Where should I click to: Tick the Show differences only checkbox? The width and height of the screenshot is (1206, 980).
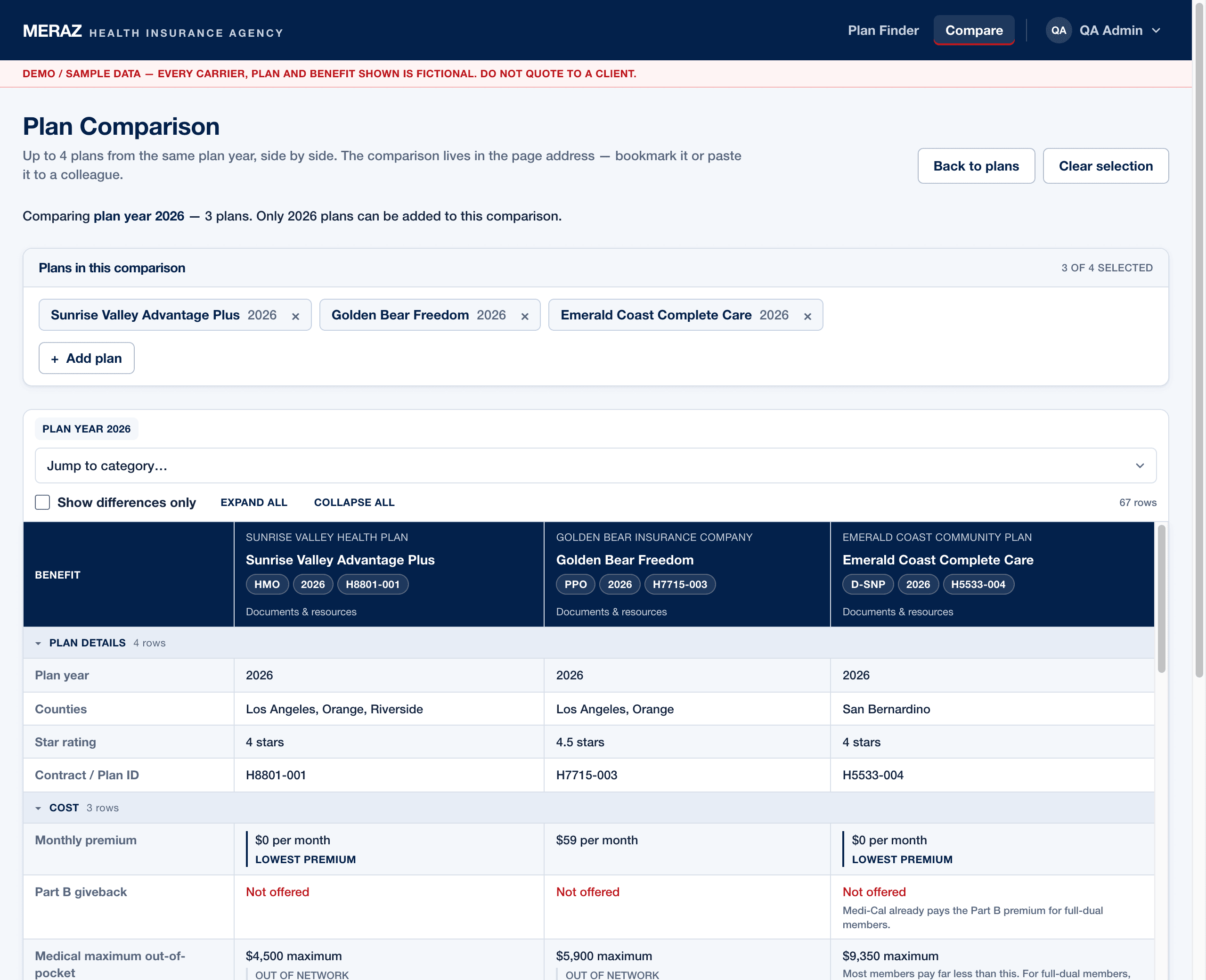42,502
